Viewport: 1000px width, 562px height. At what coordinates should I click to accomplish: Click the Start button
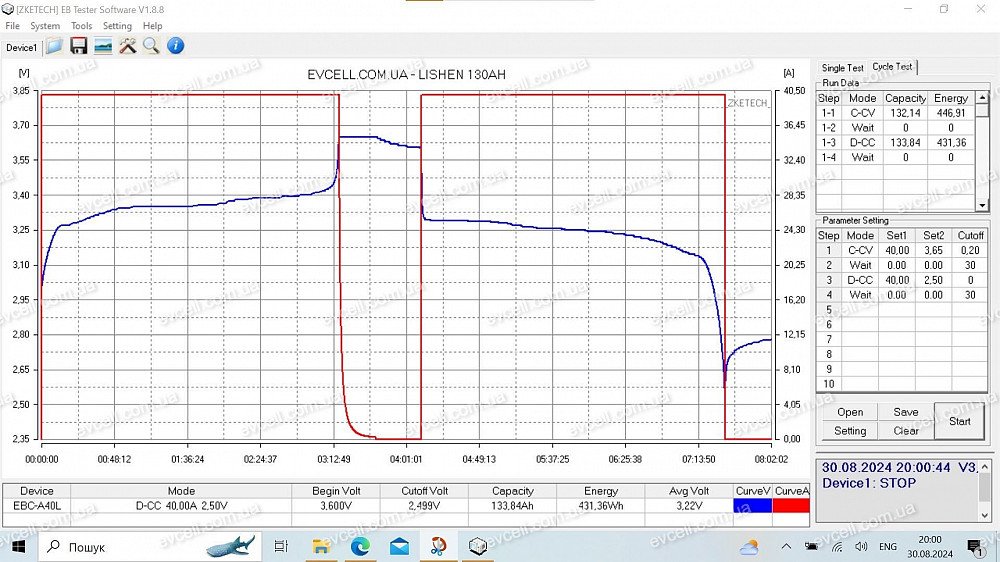959,421
